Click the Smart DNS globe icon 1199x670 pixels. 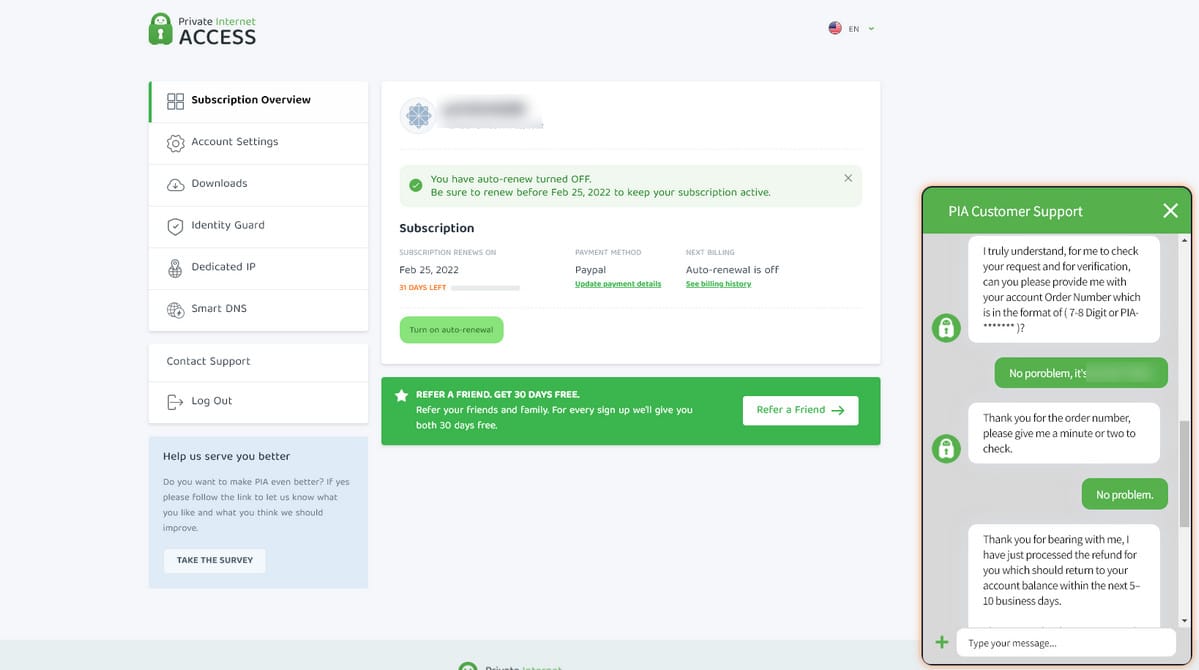tap(175, 310)
